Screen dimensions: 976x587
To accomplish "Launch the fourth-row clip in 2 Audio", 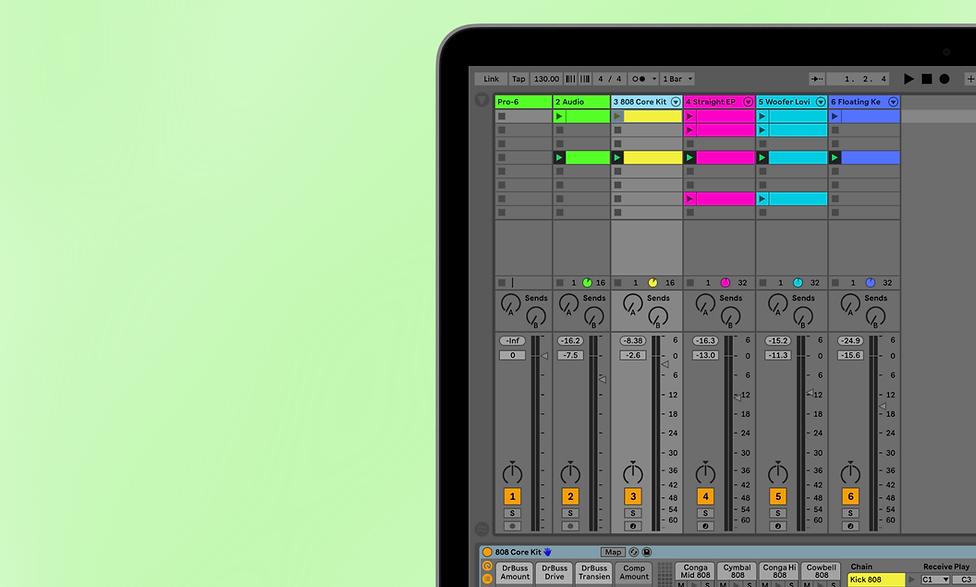I will point(560,157).
